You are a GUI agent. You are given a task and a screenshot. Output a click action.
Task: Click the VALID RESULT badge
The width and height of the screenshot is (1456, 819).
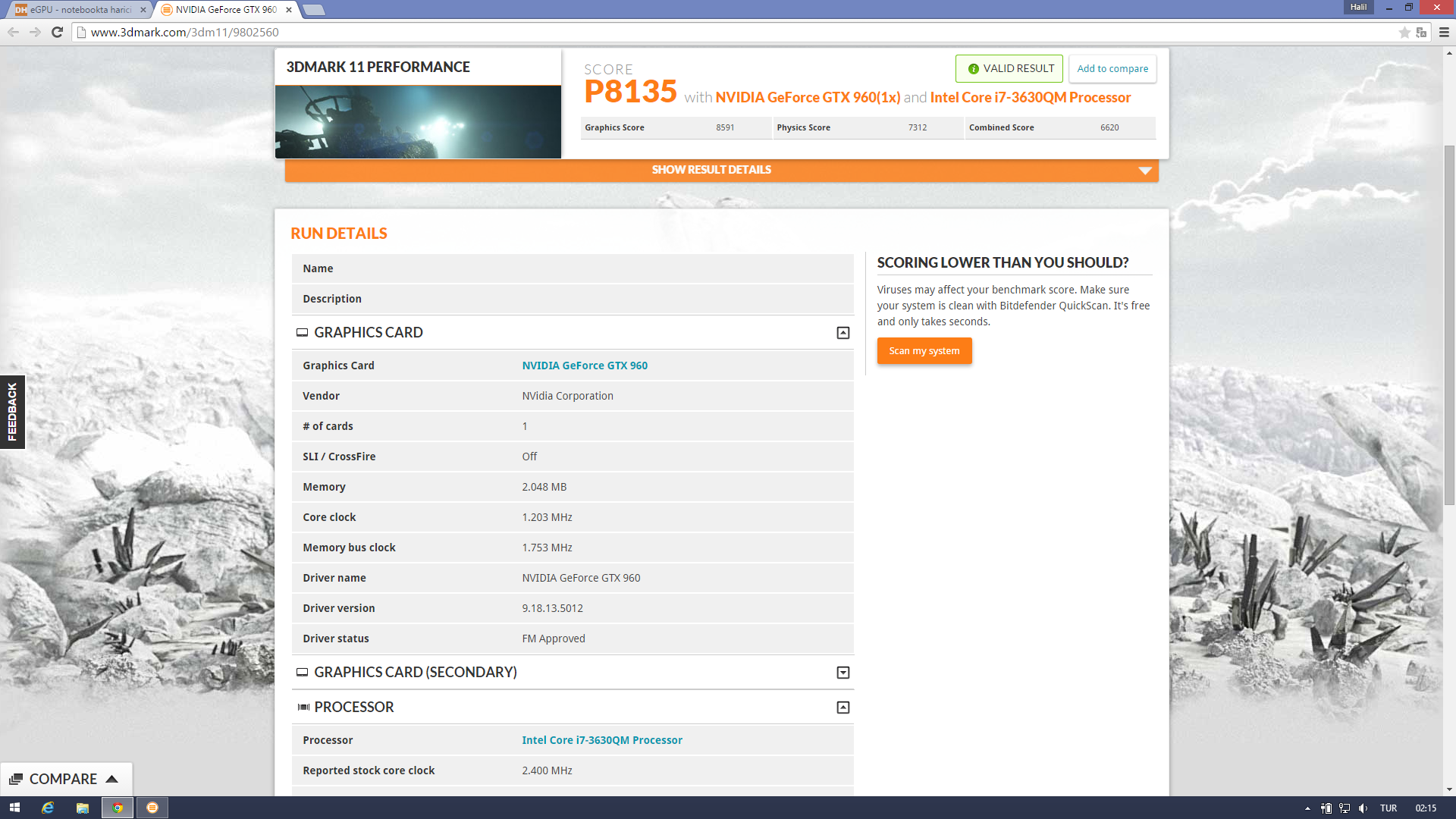click(1009, 68)
